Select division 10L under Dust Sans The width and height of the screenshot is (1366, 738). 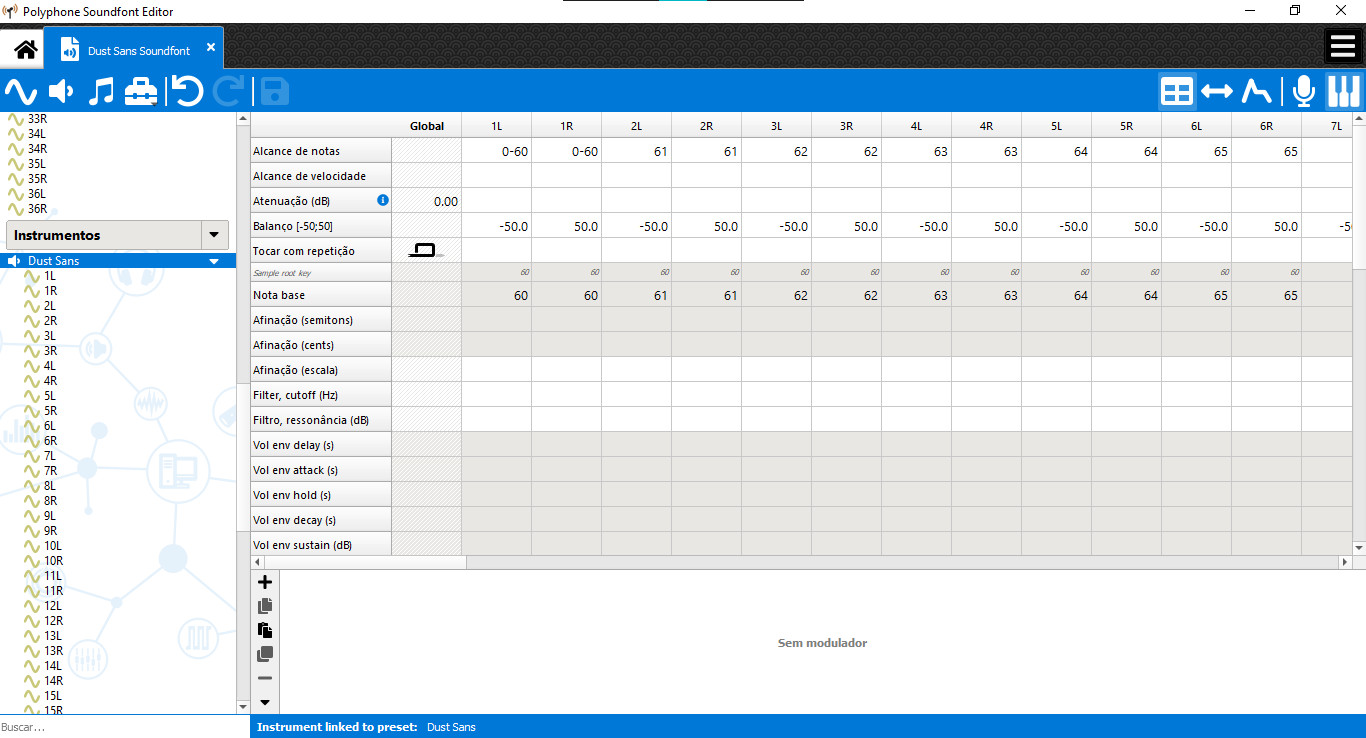click(x=53, y=546)
